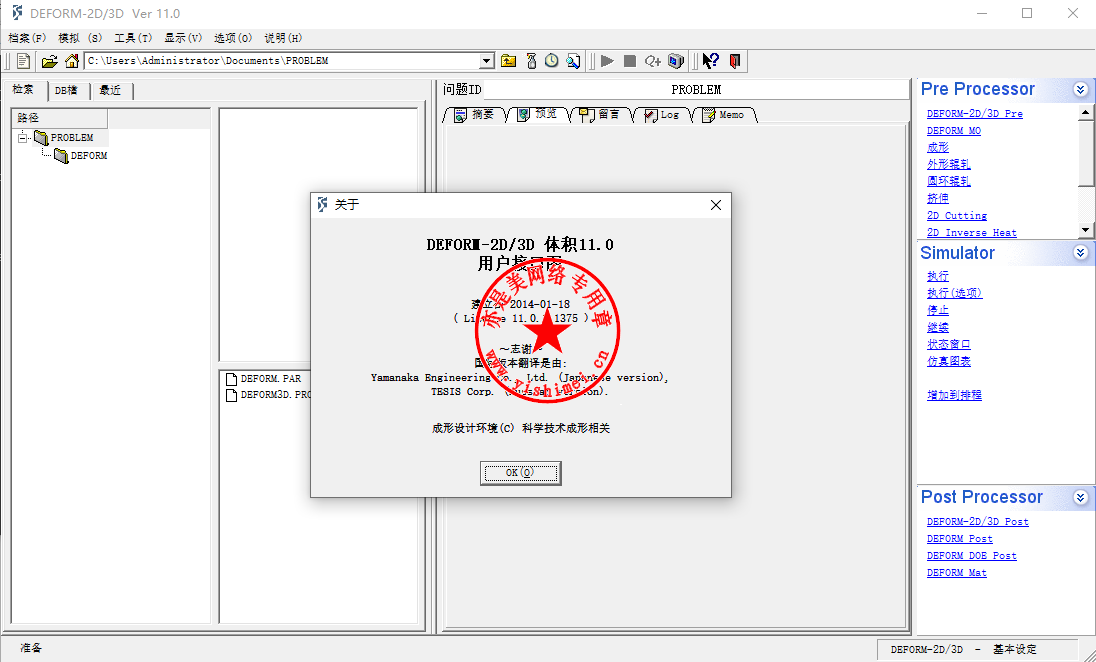Go to home directory via house icon
Screen dimensions: 1096x662
(x=71, y=61)
